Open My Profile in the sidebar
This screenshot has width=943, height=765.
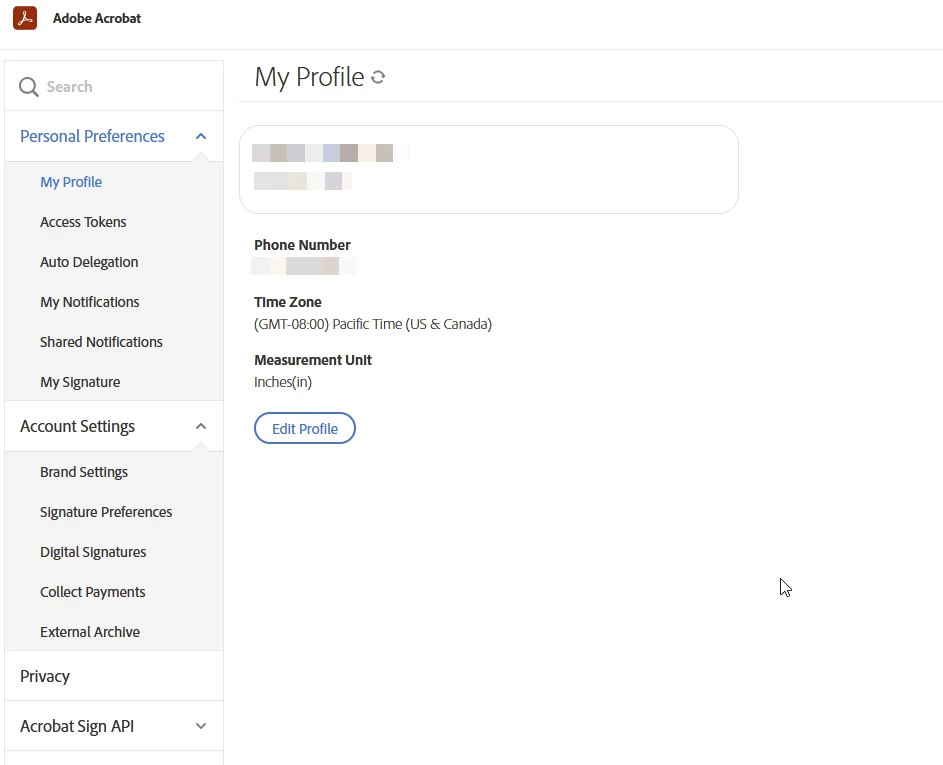[x=71, y=182]
